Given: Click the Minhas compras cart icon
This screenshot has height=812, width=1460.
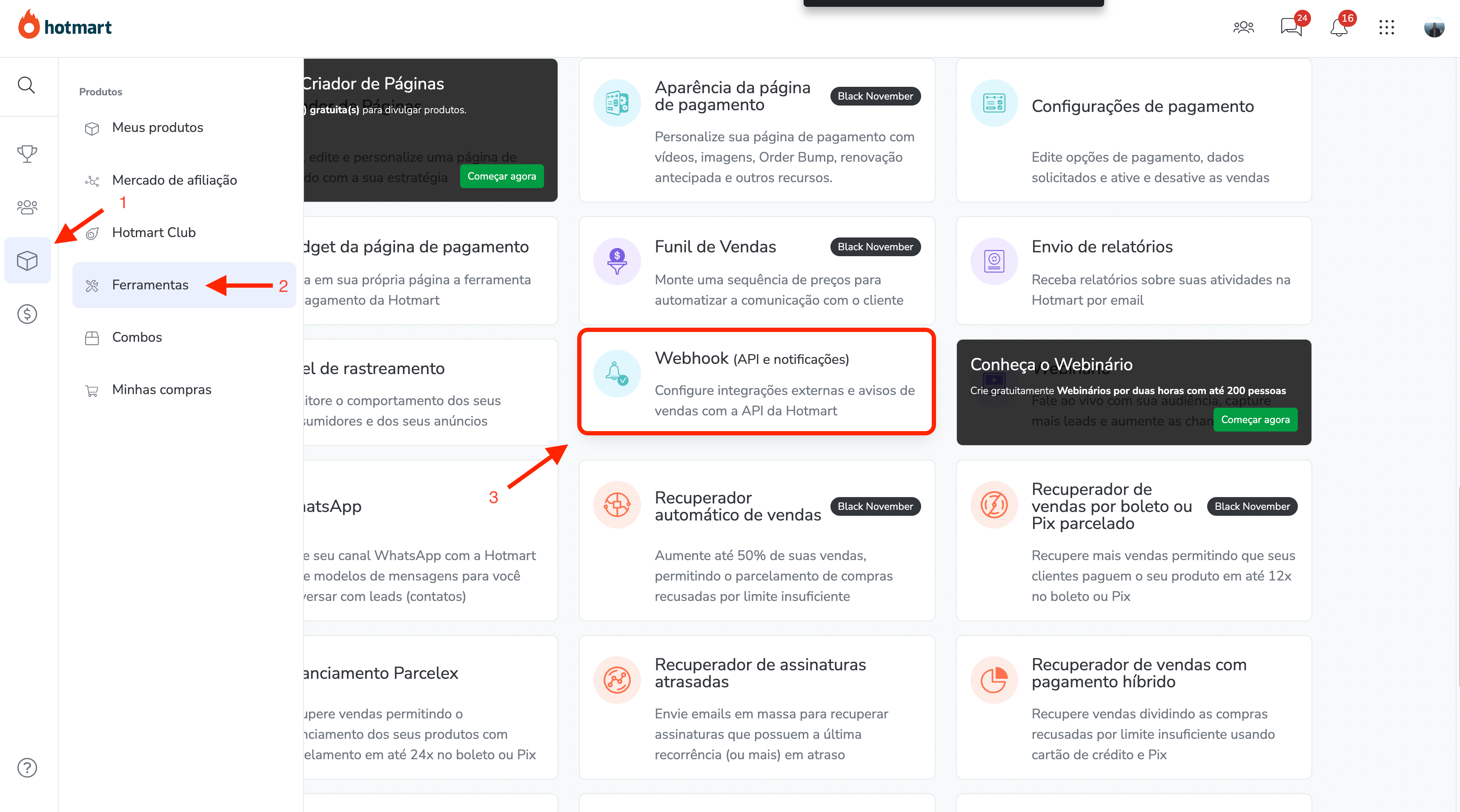Looking at the screenshot, I should 92,390.
